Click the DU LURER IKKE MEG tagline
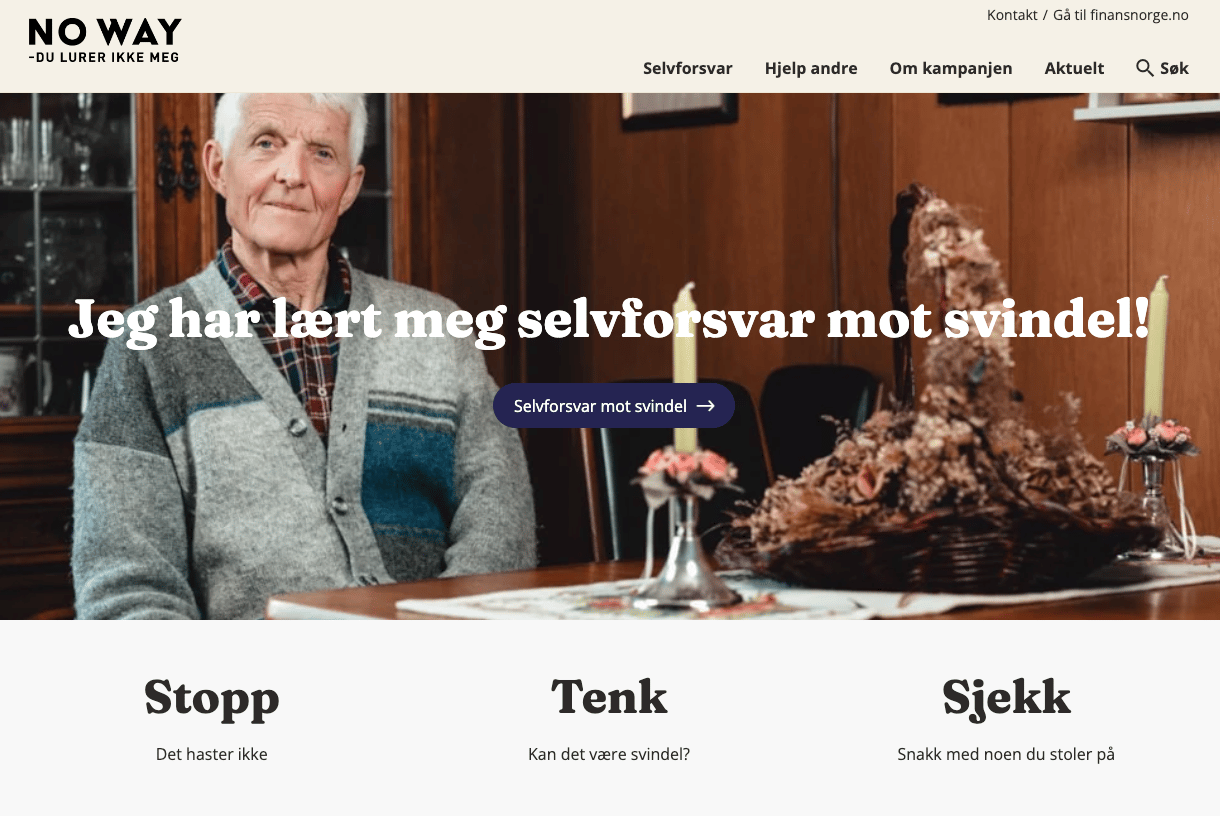The image size is (1220, 816). pos(104,57)
